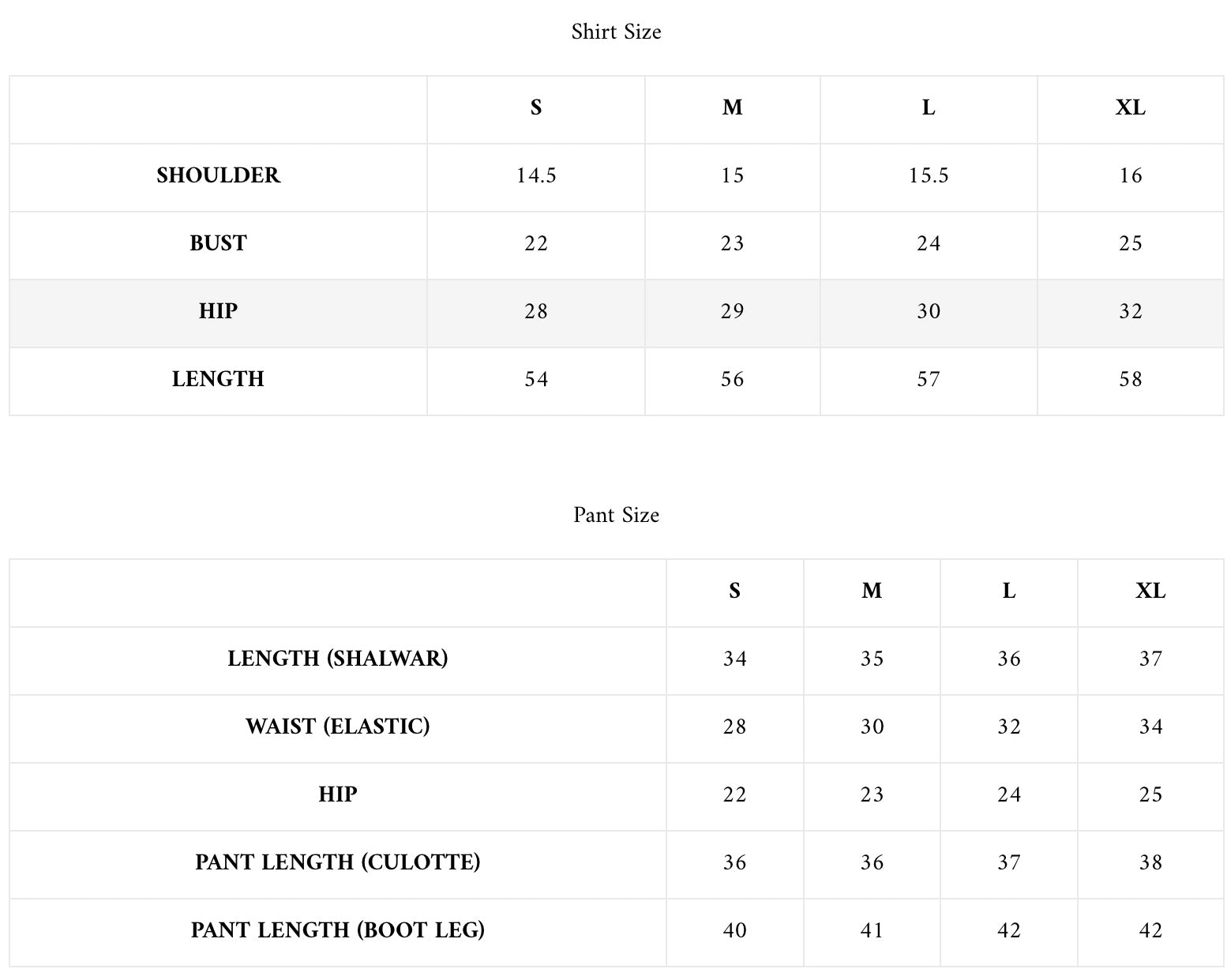Image resolution: width=1227 pixels, height=980 pixels.
Task: Click the Pant Size table title
Action: 616,515
